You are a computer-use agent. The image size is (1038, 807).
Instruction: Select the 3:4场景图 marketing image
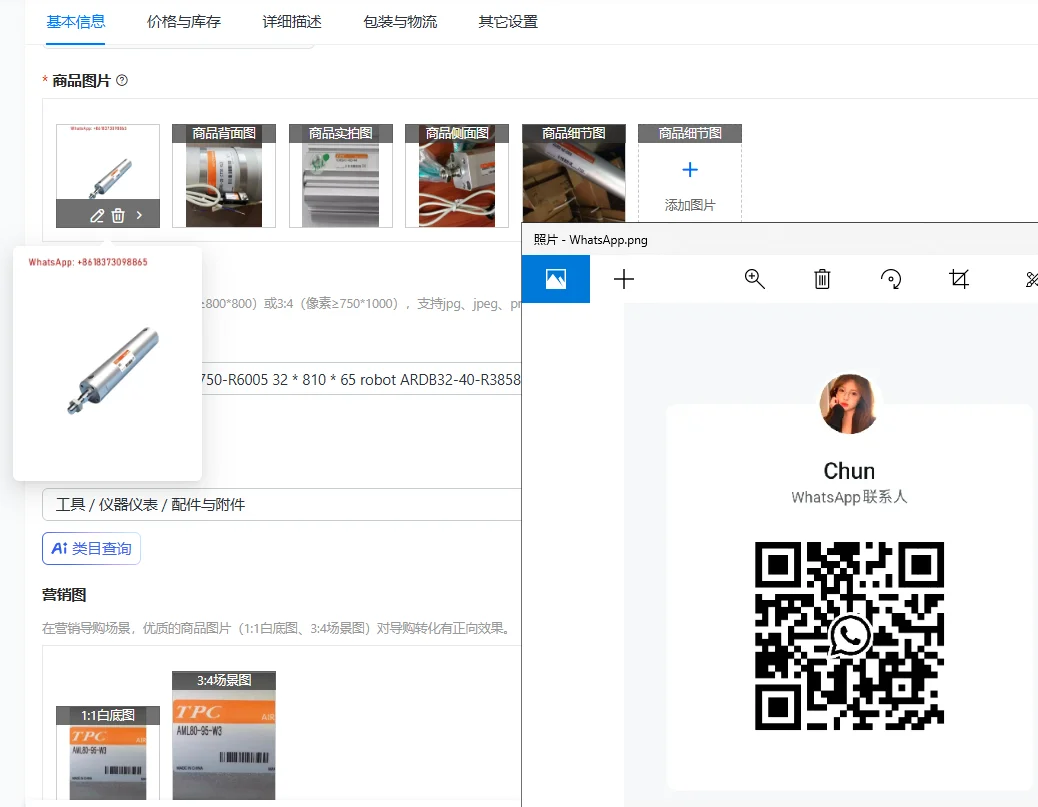[x=224, y=736]
